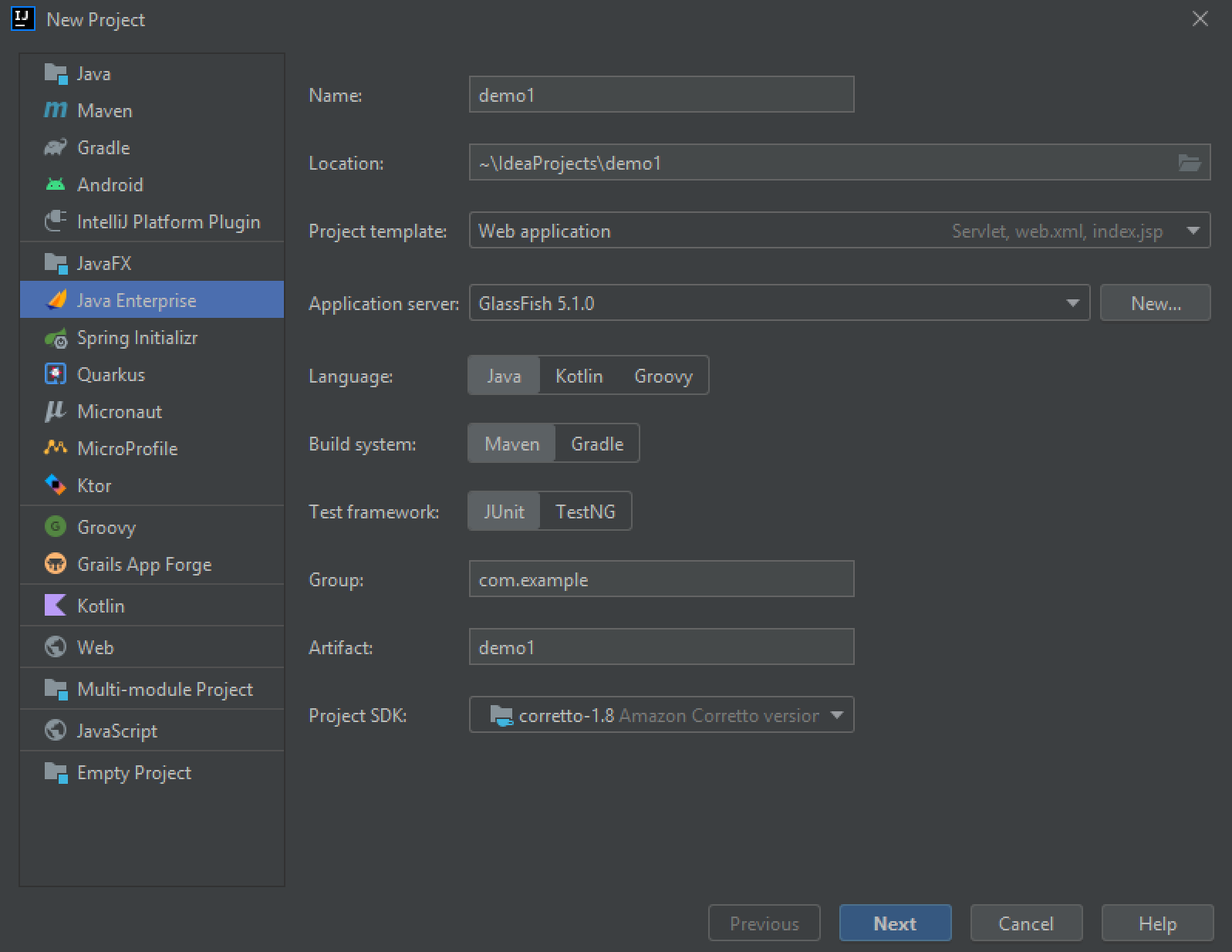Screen dimensions: 1232x952
Task: Click the Cancel button
Action: click(1026, 923)
